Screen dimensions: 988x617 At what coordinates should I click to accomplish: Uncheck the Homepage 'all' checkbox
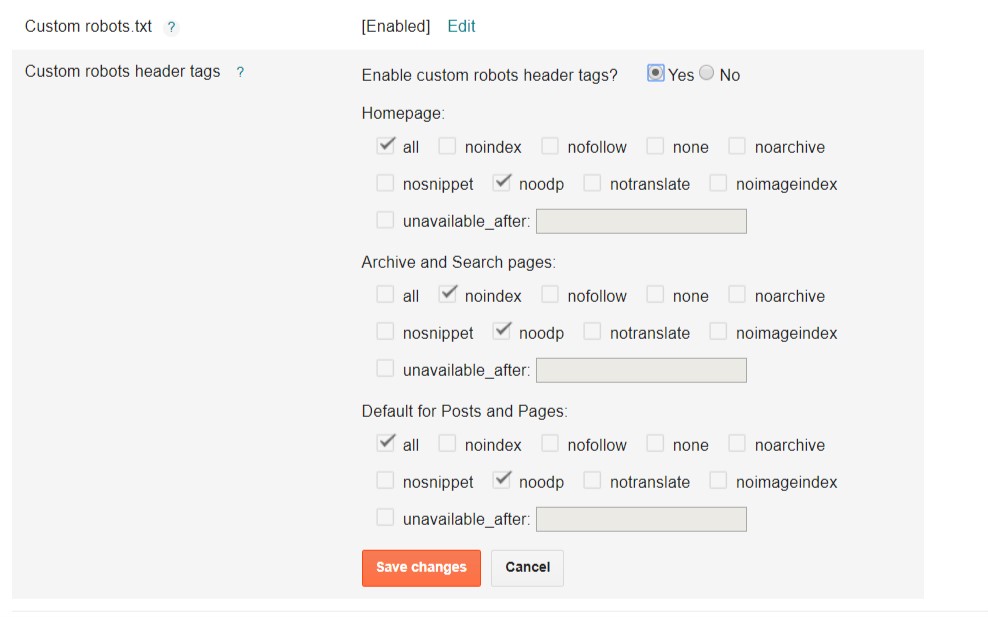tap(385, 146)
